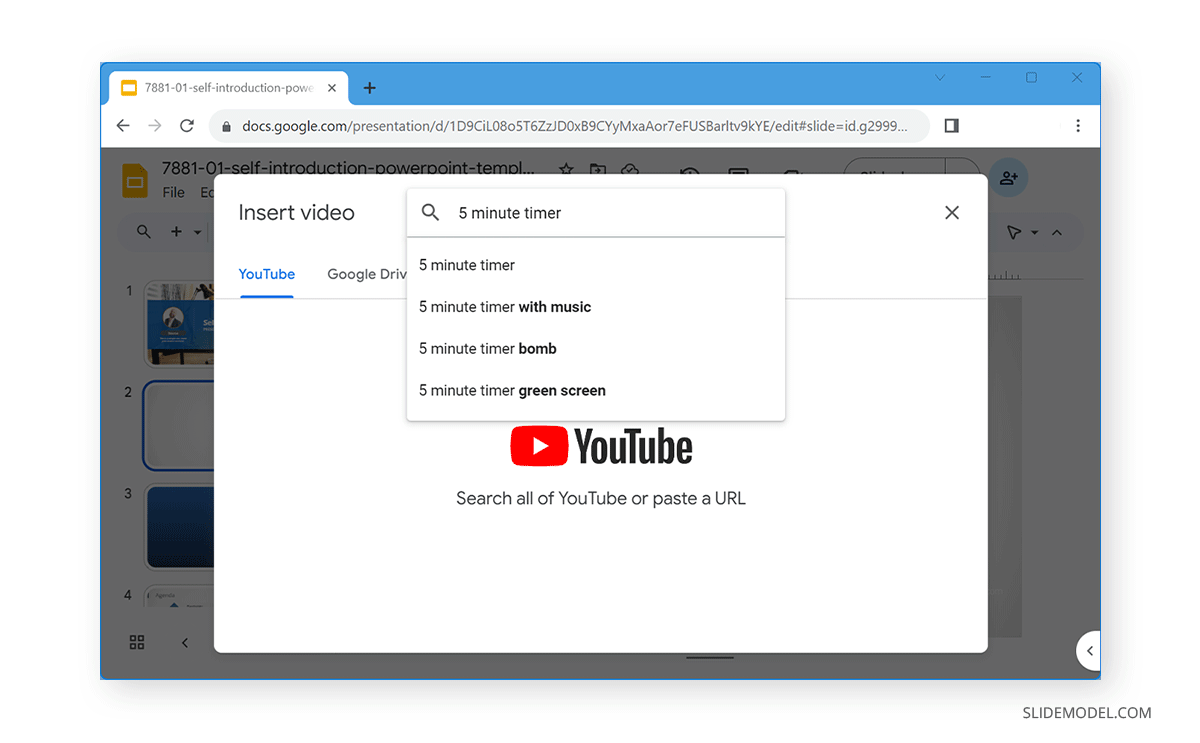Open a new browser tab
The width and height of the screenshot is (1200, 743).
click(369, 88)
